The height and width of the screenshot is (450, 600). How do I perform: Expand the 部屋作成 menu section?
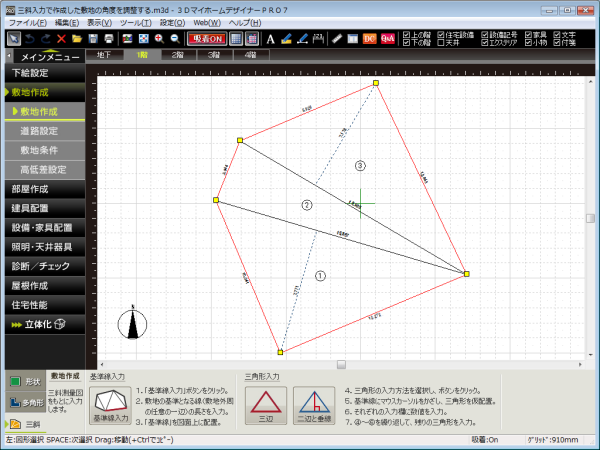tap(48, 188)
